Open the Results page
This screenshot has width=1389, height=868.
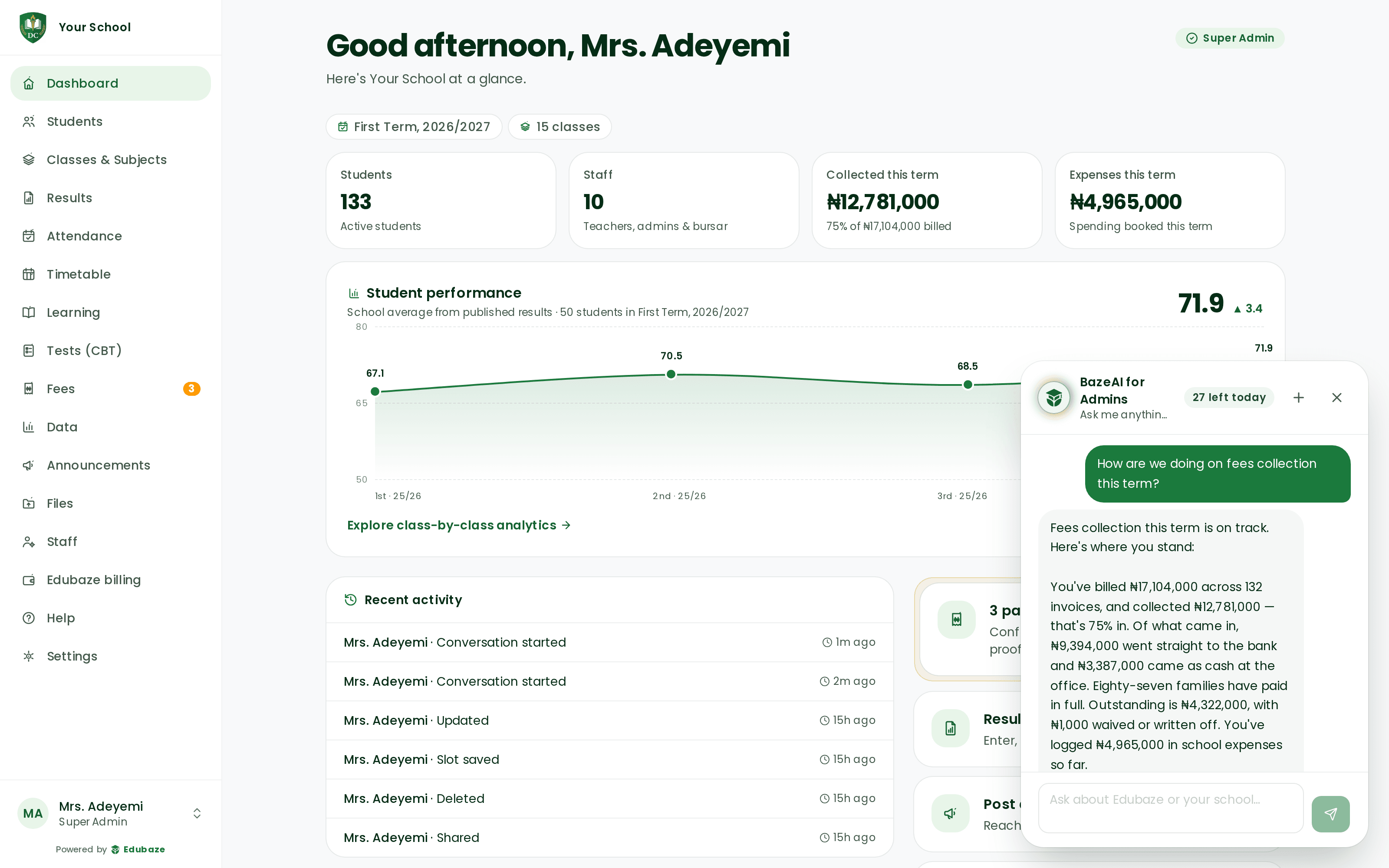pyautogui.click(x=110, y=198)
